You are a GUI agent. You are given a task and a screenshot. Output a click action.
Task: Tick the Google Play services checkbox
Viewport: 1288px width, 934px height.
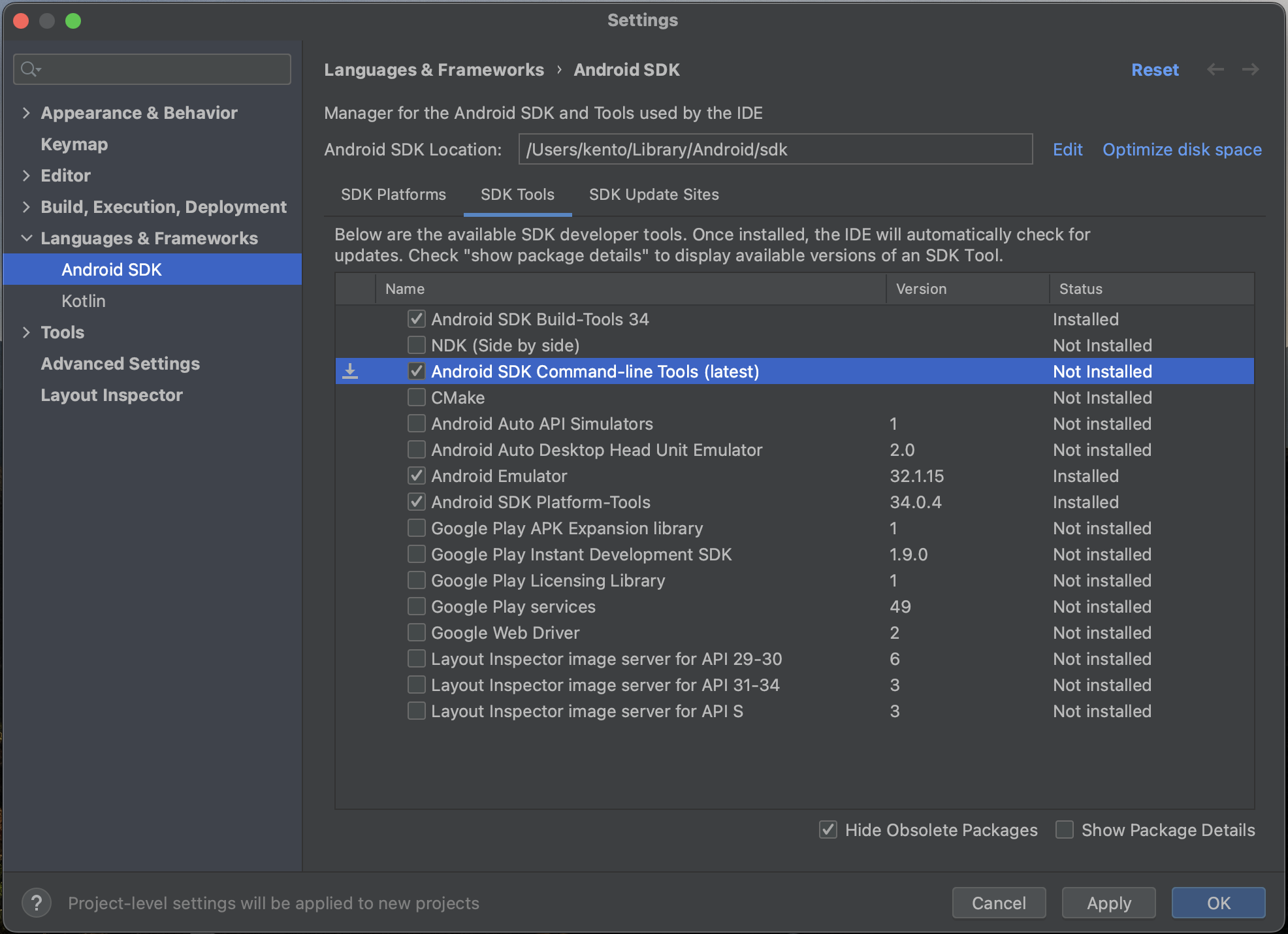416,606
